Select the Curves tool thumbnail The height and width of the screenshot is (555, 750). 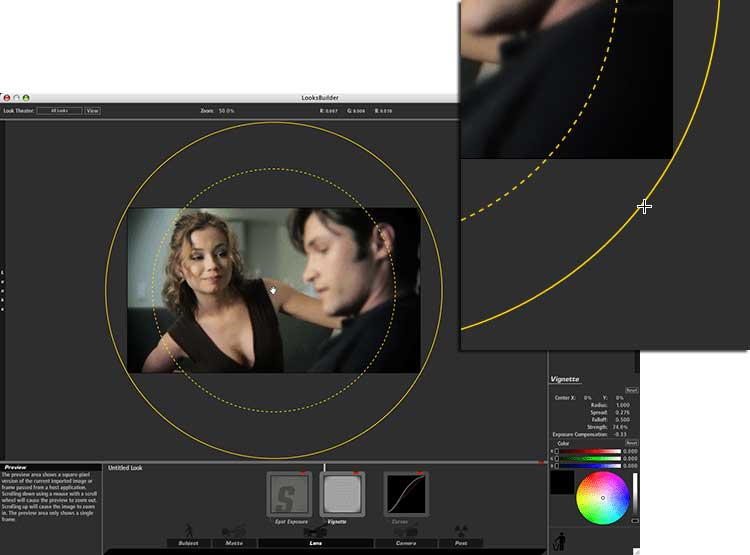[x=406, y=494]
